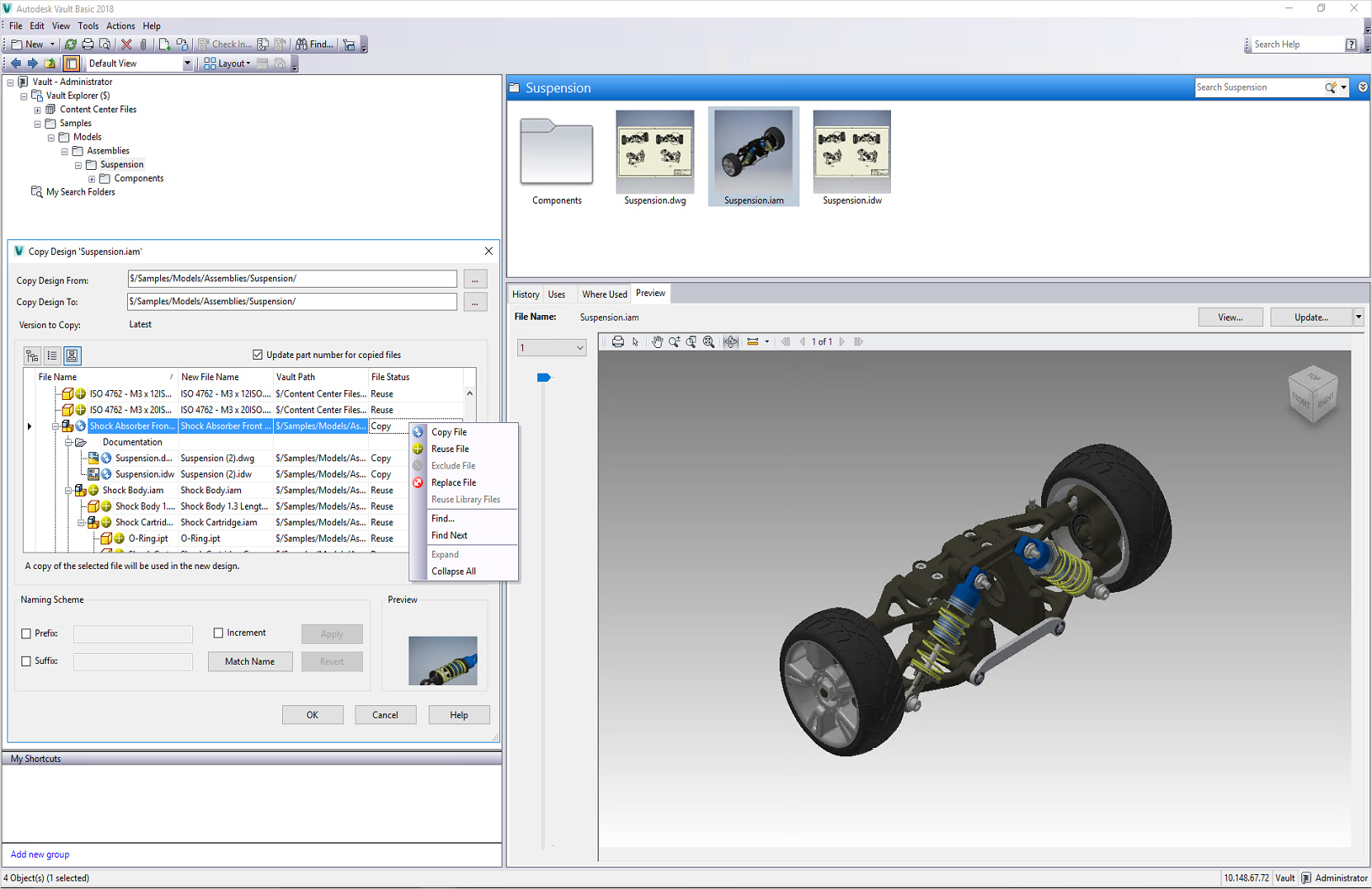Click the Zoom All icon in preview toolbar
This screenshot has height=889, width=1372.
pyautogui.click(x=709, y=341)
